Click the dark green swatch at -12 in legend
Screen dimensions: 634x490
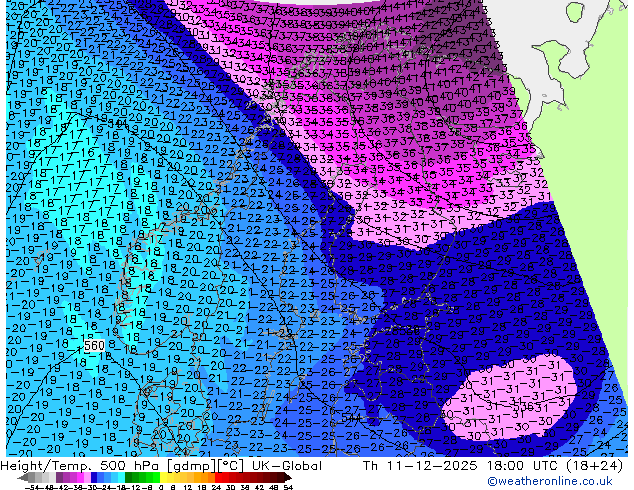[129, 478]
